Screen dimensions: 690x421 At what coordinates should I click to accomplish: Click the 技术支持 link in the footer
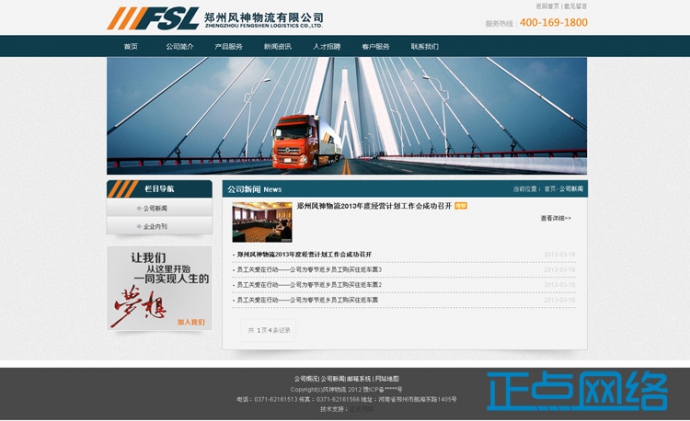coord(361,410)
